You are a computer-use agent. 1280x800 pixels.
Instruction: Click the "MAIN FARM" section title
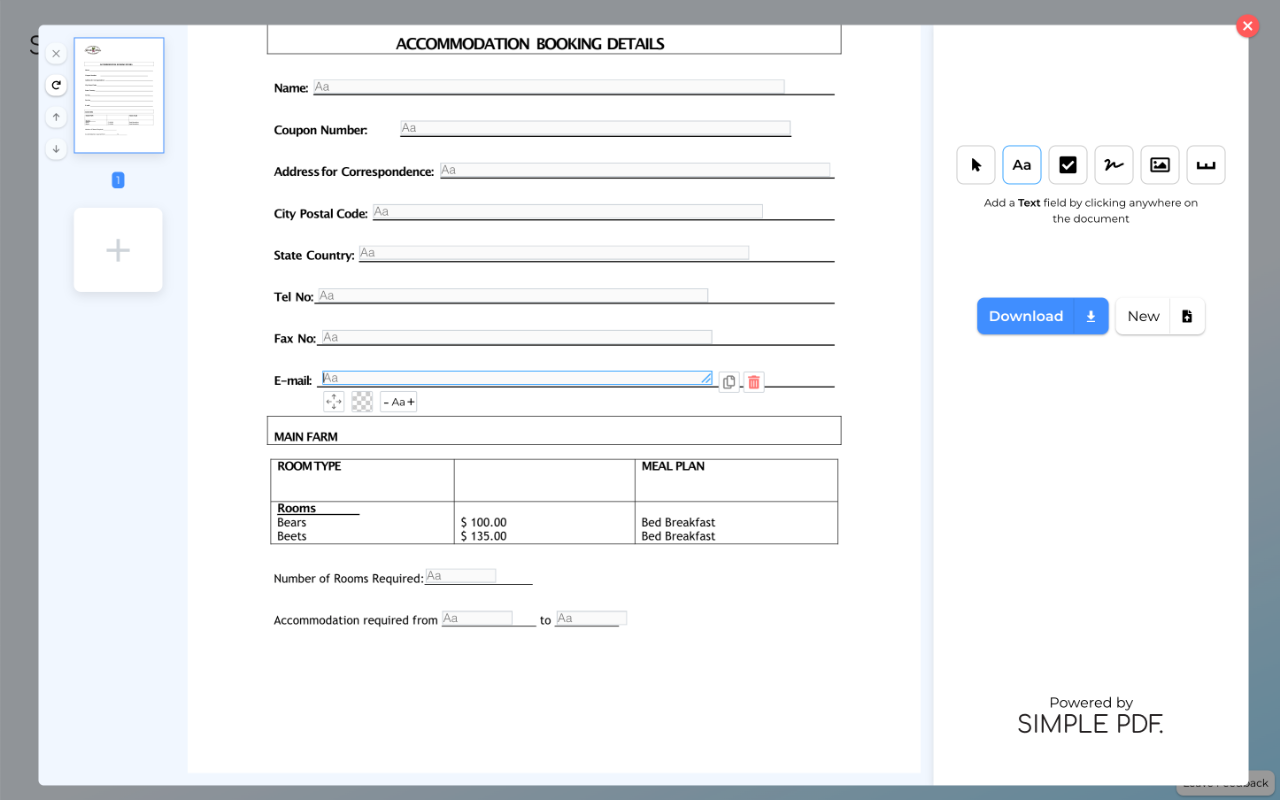click(x=306, y=437)
